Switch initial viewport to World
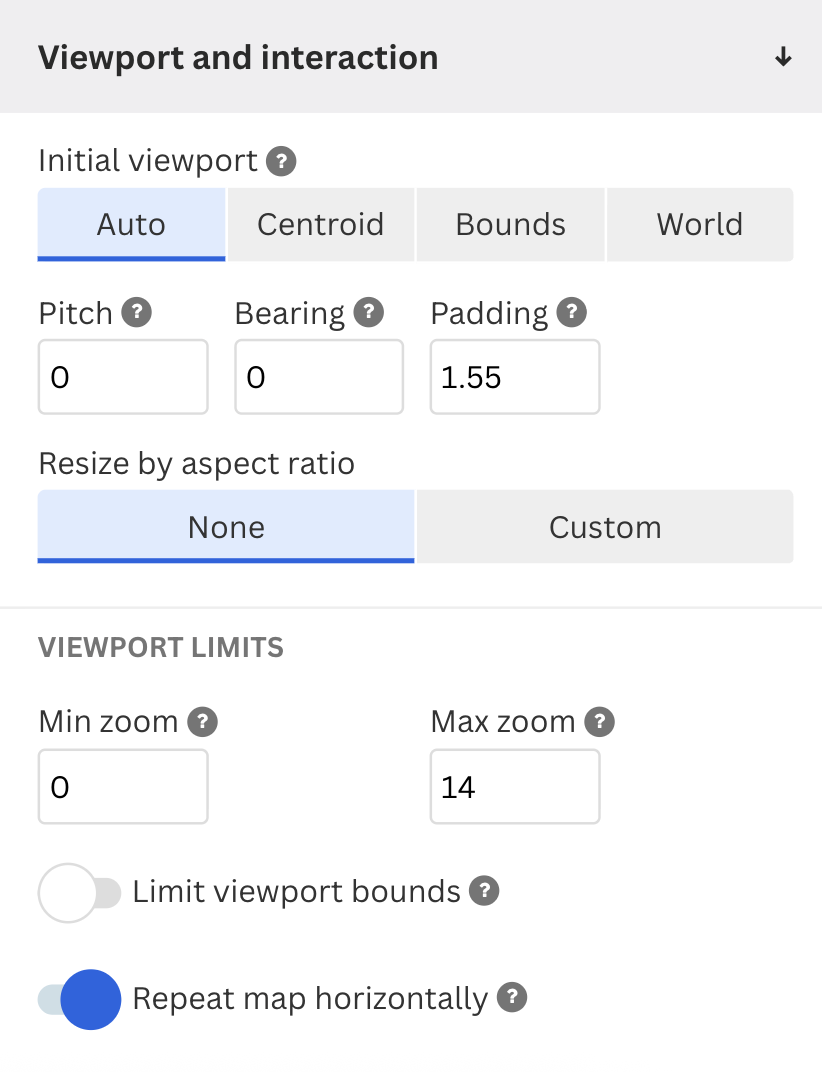This screenshot has width=822, height=1072. (699, 224)
